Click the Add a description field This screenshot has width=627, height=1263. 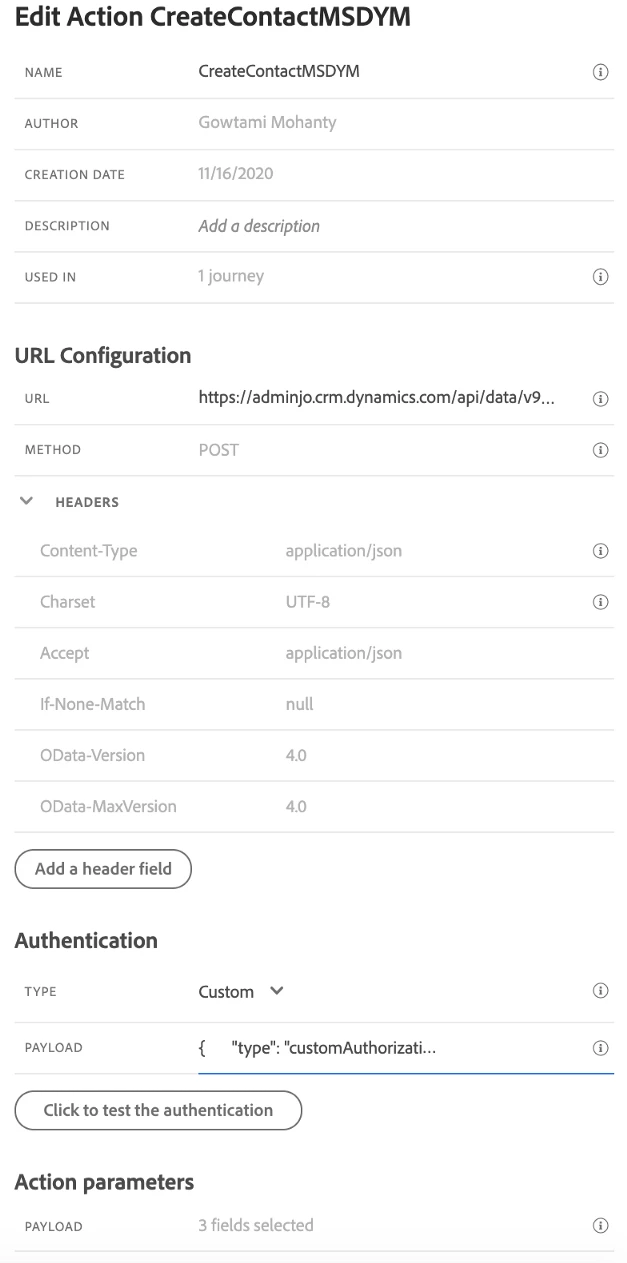click(259, 226)
